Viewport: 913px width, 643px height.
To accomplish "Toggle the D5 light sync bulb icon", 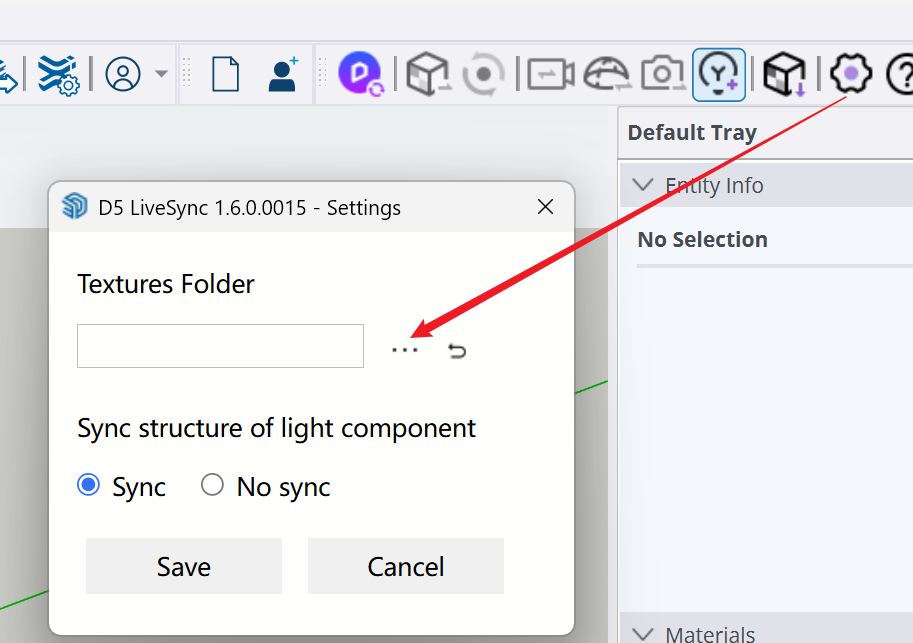I will pyautogui.click(x=718, y=74).
